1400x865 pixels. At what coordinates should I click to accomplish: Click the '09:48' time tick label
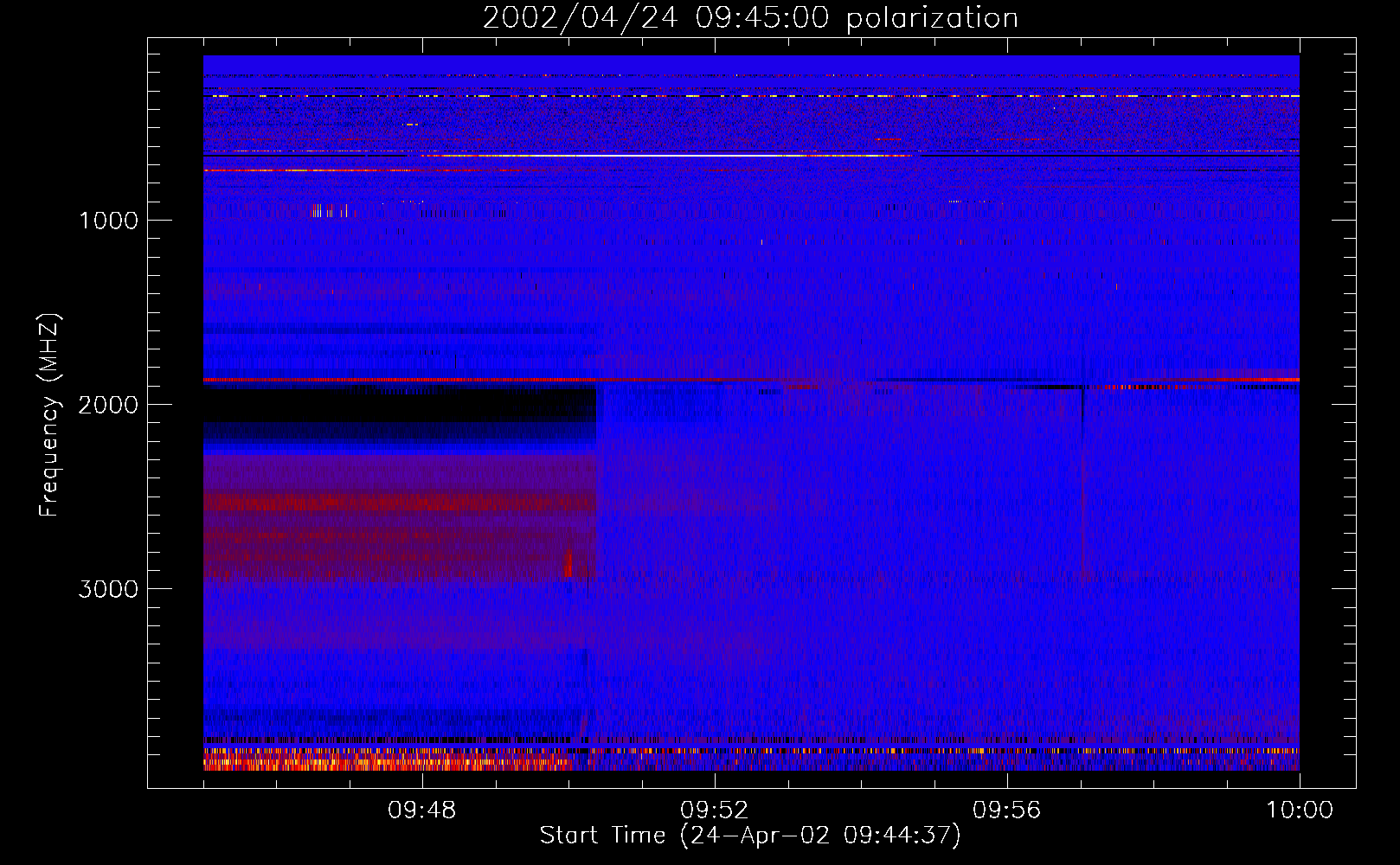[422, 811]
